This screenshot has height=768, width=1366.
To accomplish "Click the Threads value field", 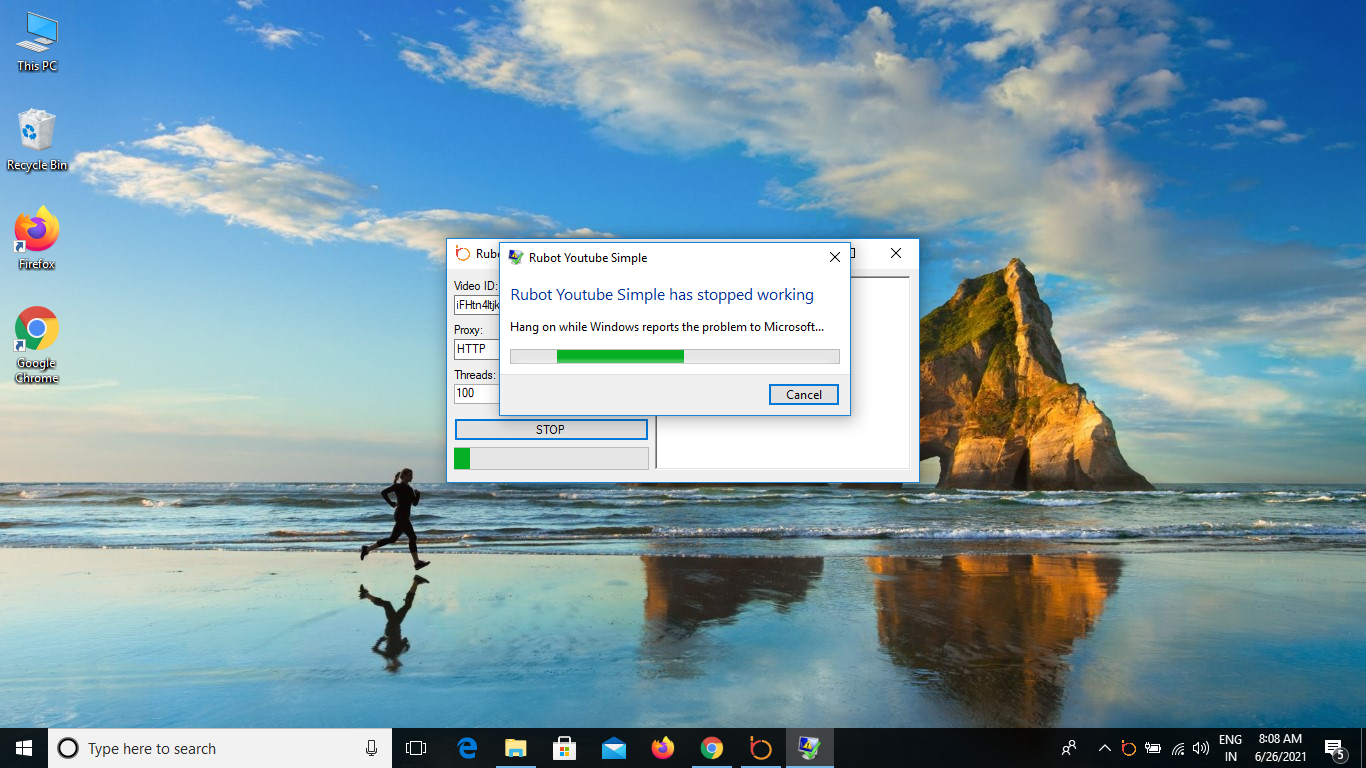I will (476, 393).
